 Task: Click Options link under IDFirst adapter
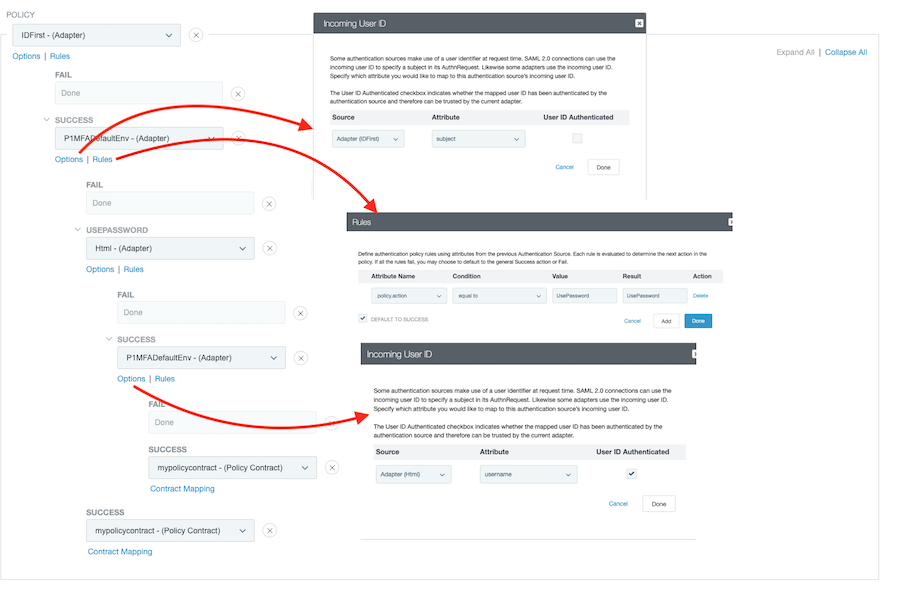(x=26, y=56)
